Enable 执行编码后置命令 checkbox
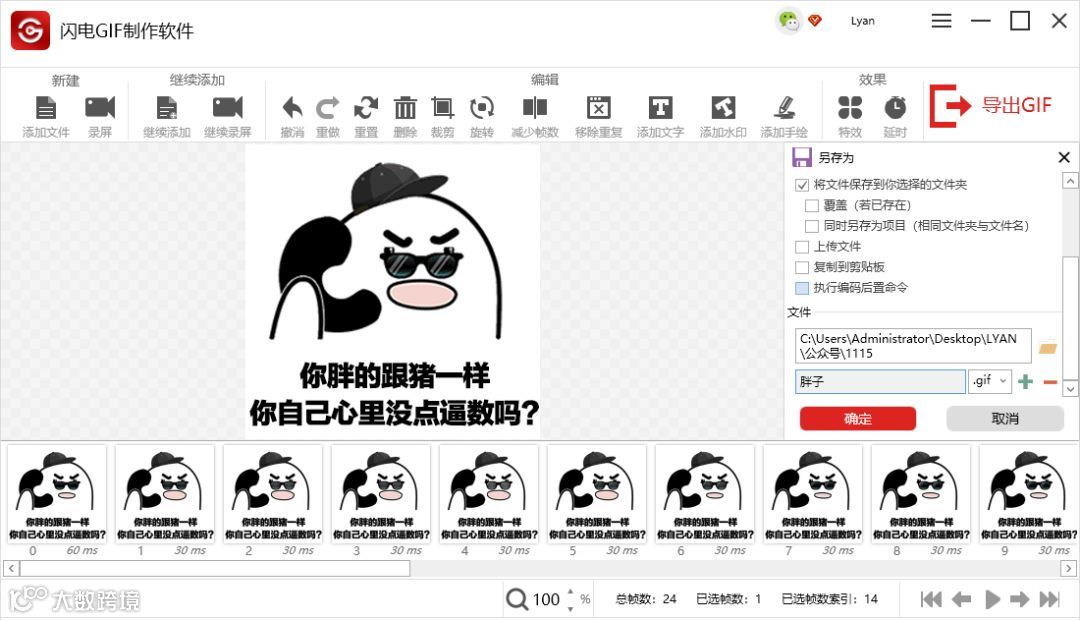 tap(802, 288)
